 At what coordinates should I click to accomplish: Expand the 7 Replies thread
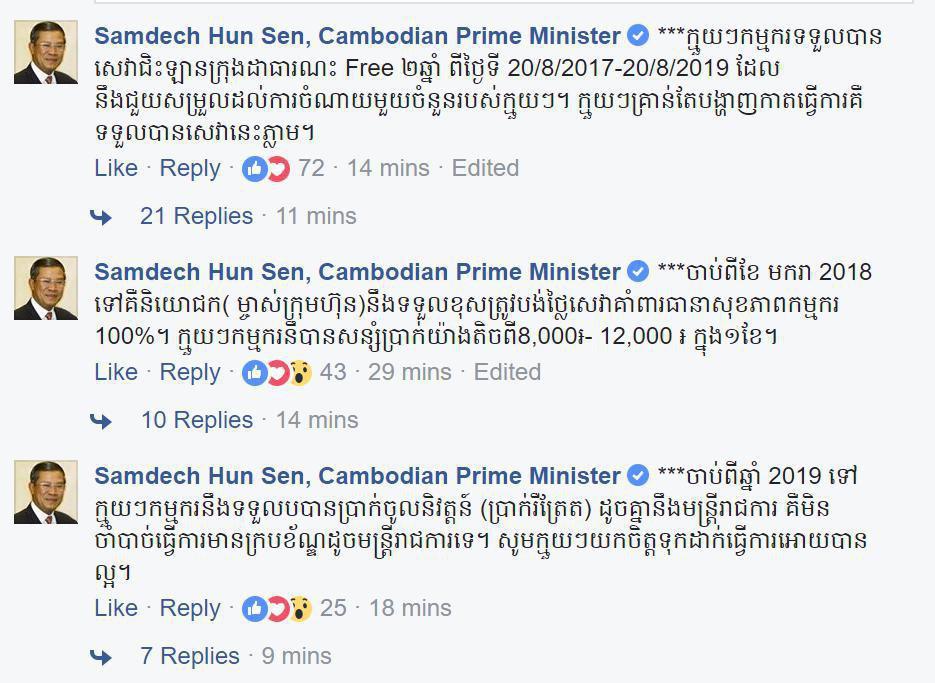[190, 656]
